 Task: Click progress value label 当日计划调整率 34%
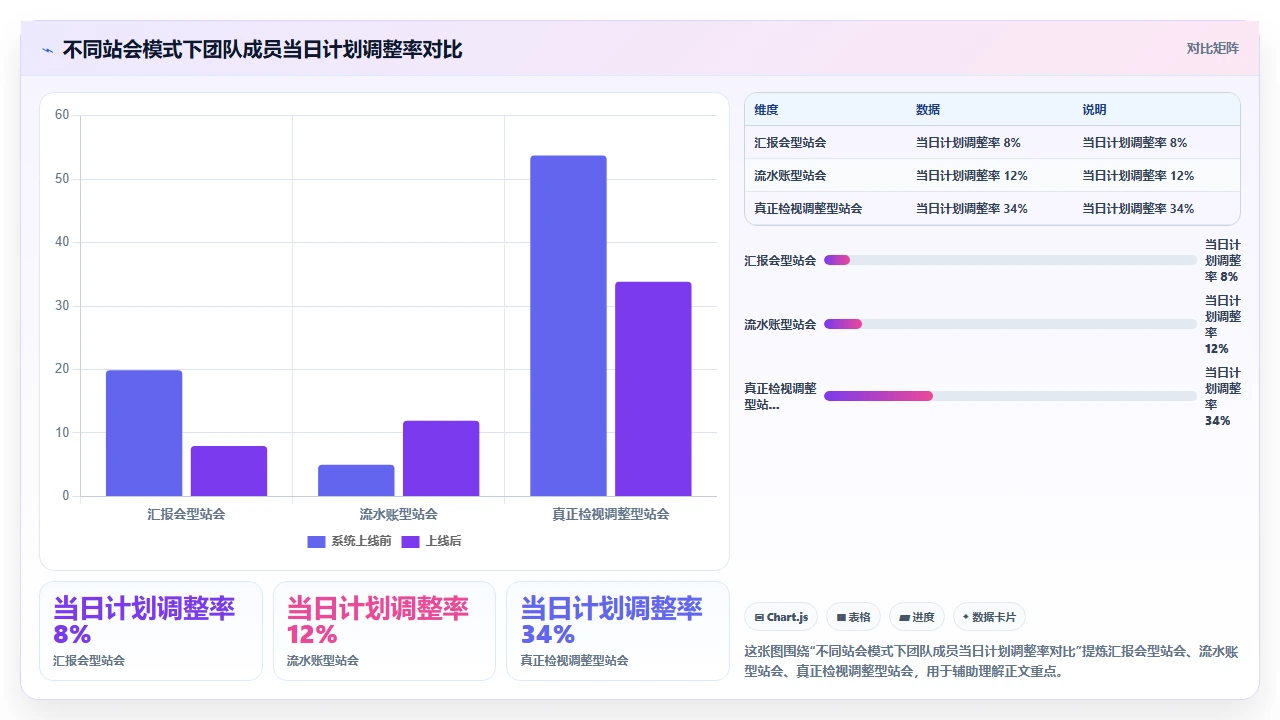(x=1223, y=396)
